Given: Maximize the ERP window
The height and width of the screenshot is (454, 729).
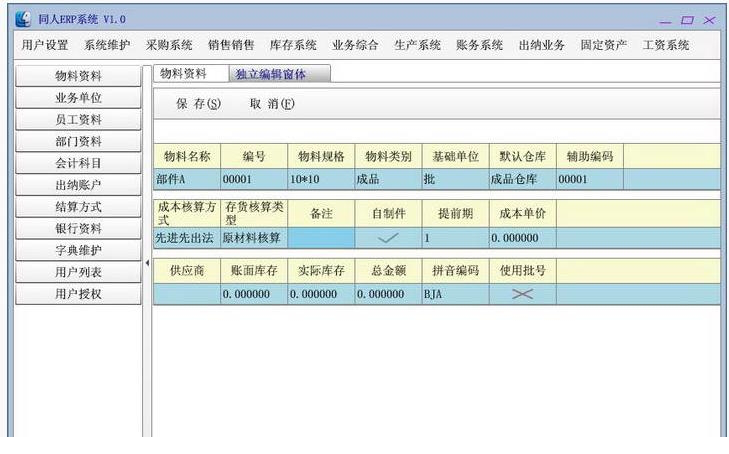Looking at the screenshot, I should point(687,20).
